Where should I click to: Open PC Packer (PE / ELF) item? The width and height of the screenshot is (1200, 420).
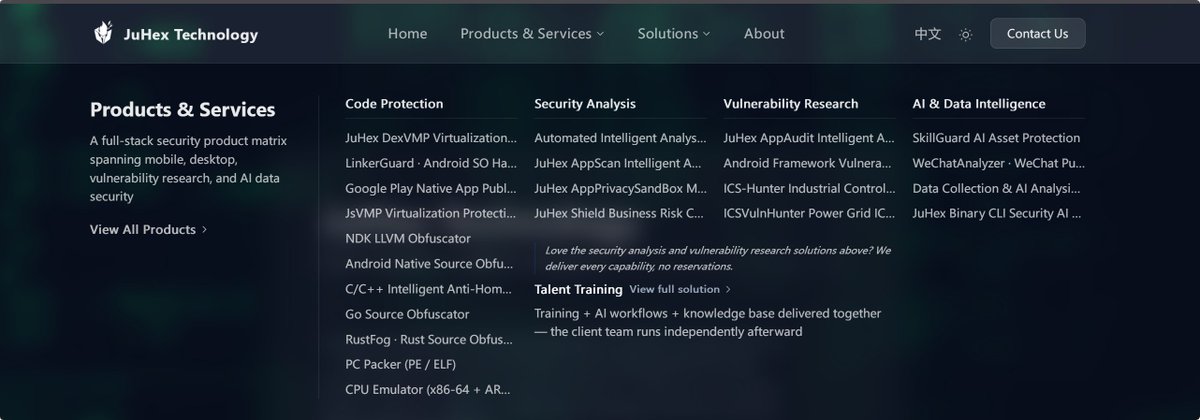click(x=402, y=364)
